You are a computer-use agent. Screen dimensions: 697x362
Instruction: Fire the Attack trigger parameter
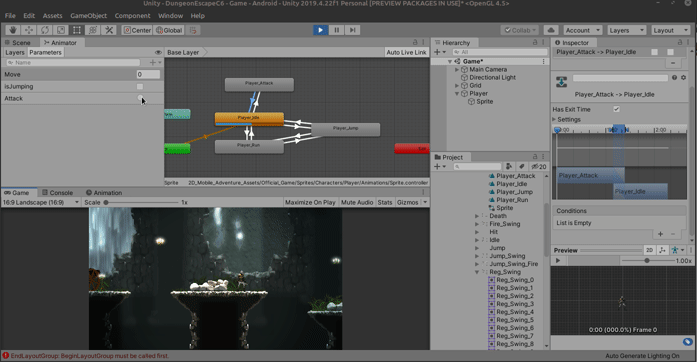[x=140, y=98]
